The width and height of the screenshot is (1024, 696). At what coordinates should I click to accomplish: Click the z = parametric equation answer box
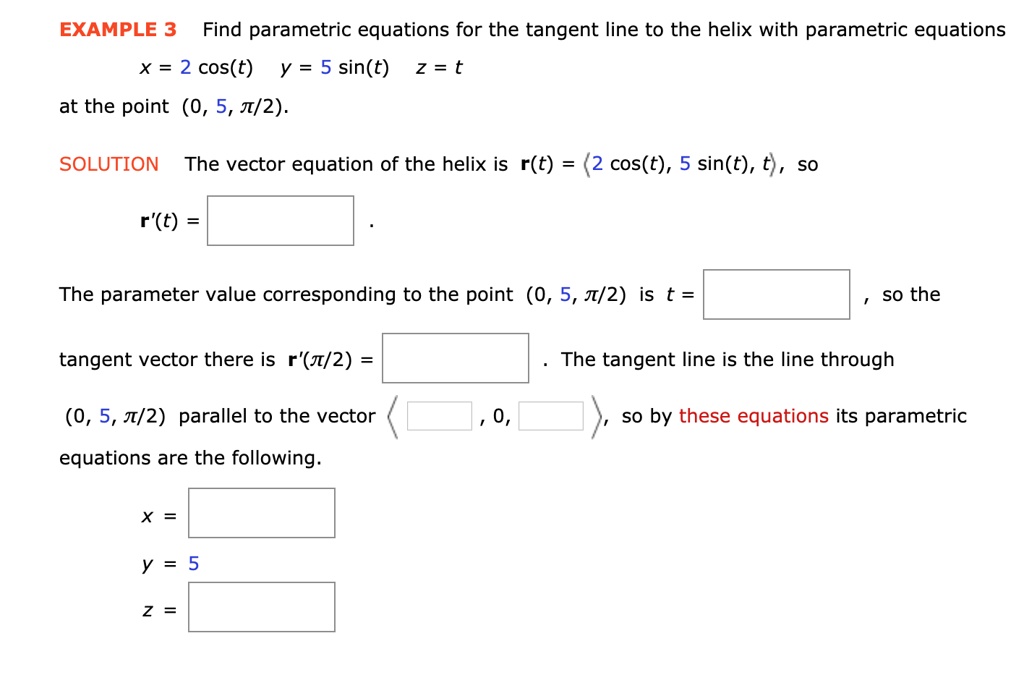coord(261,606)
